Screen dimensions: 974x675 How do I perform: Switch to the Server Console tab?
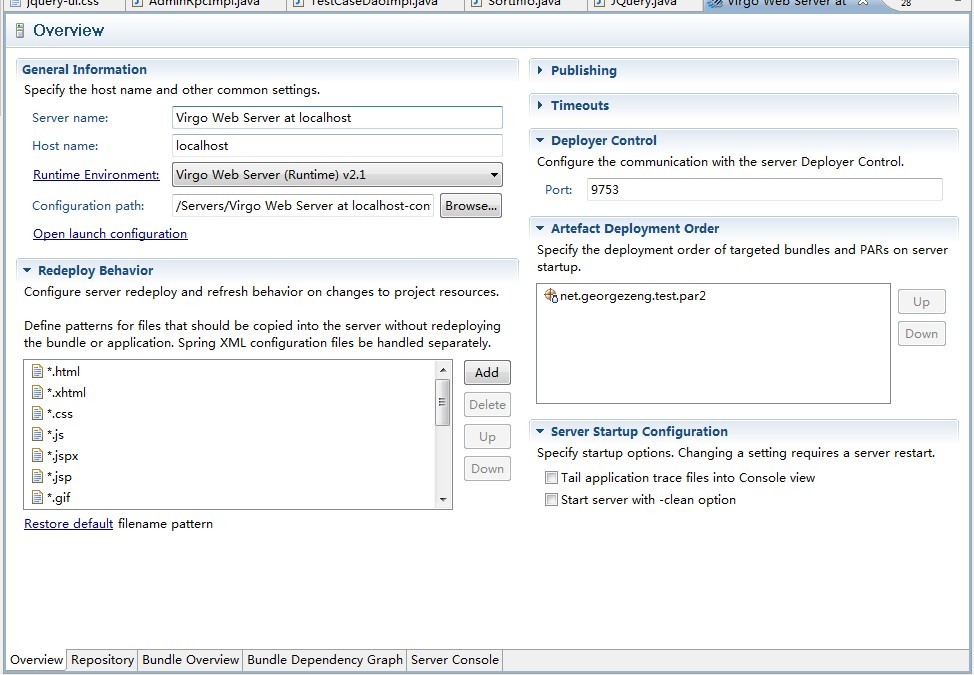[x=455, y=659]
